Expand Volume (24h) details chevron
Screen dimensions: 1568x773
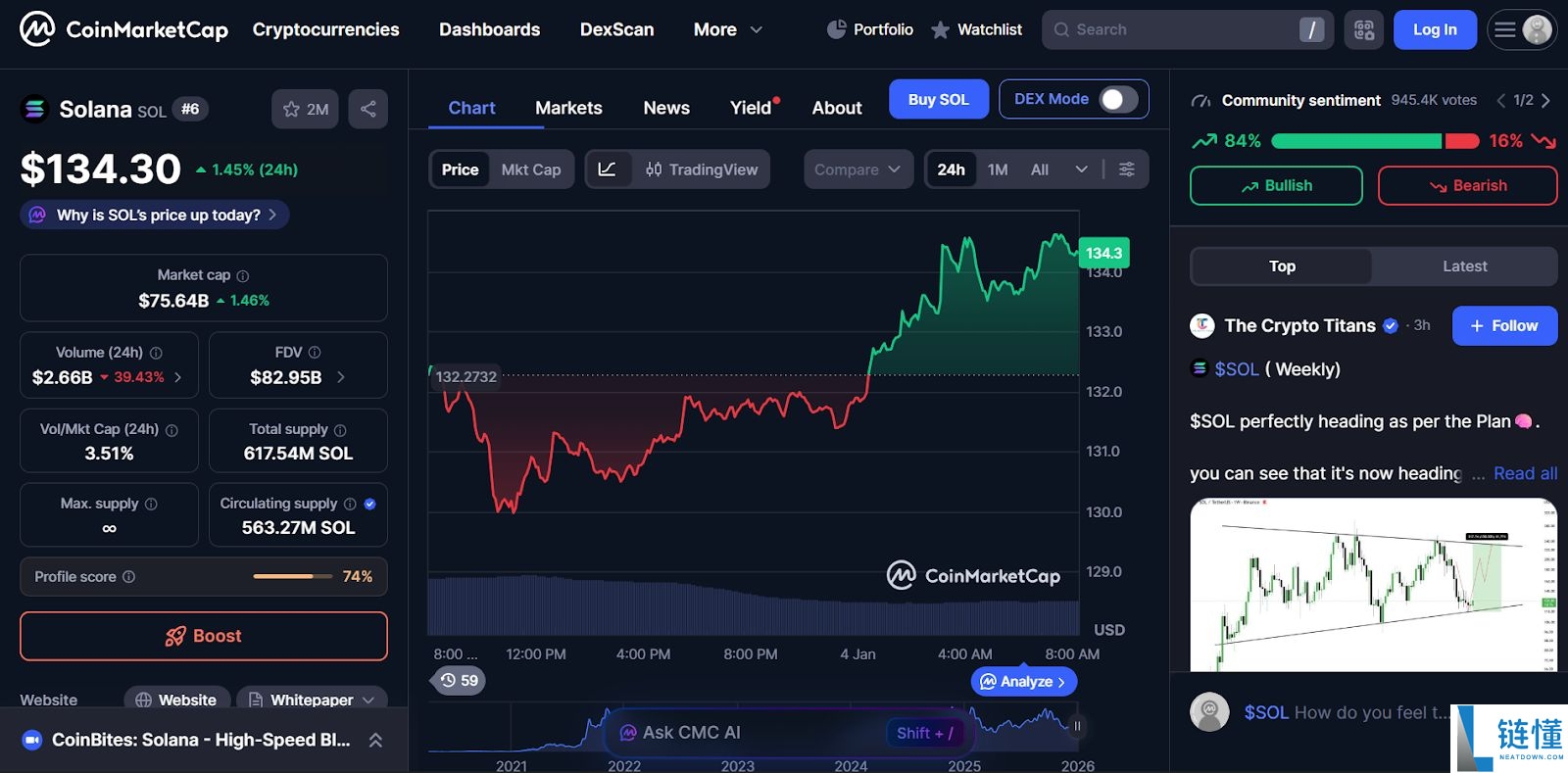click(x=177, y=377)
